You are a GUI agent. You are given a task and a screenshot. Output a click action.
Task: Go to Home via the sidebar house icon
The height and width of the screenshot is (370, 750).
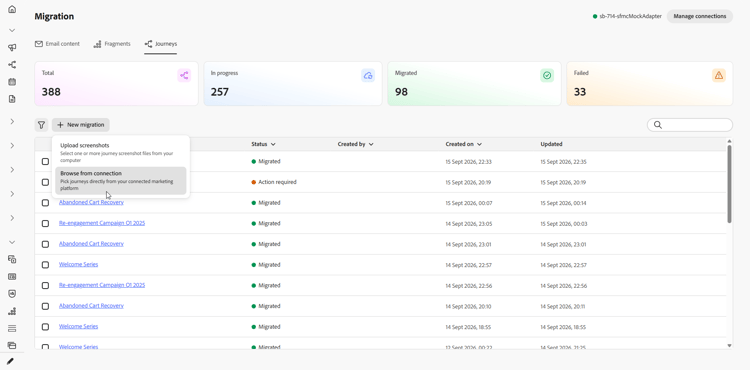pos(12,9)
